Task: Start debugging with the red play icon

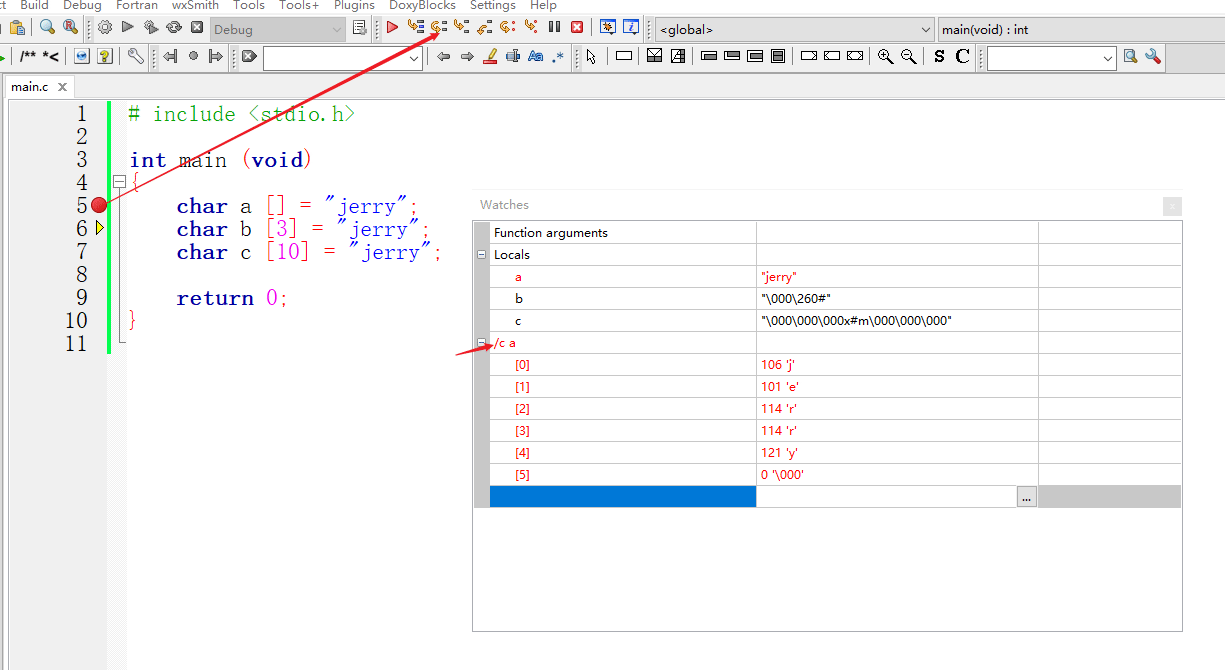Action: tap(392, 28)
